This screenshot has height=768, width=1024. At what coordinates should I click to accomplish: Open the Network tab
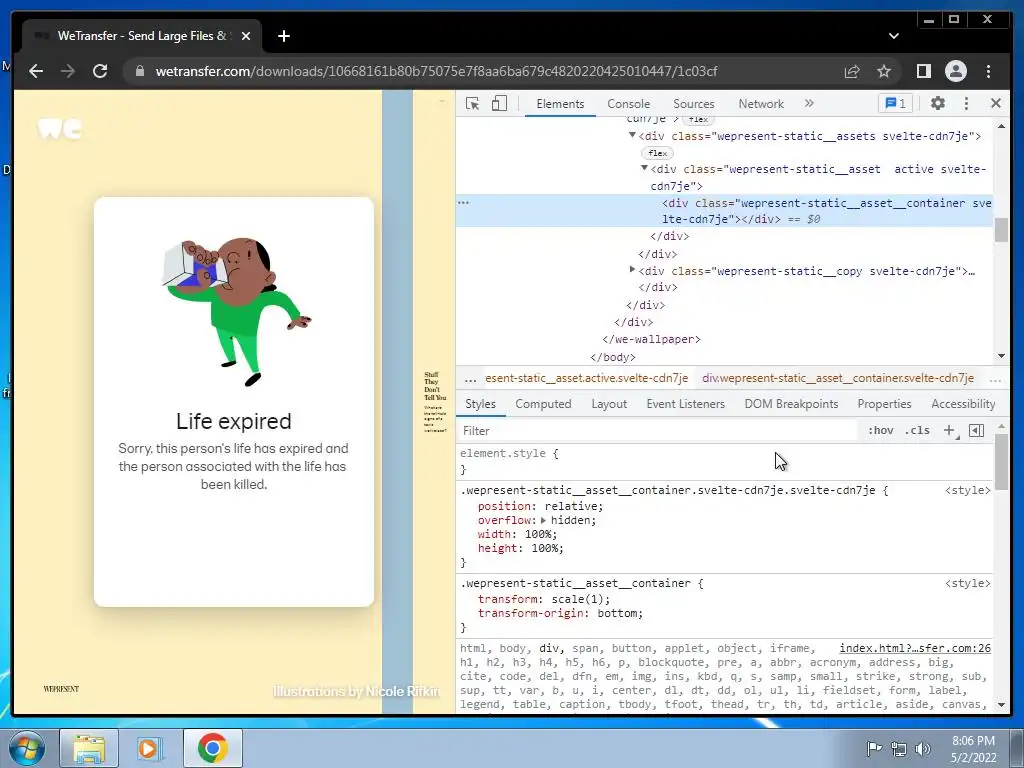761,104
